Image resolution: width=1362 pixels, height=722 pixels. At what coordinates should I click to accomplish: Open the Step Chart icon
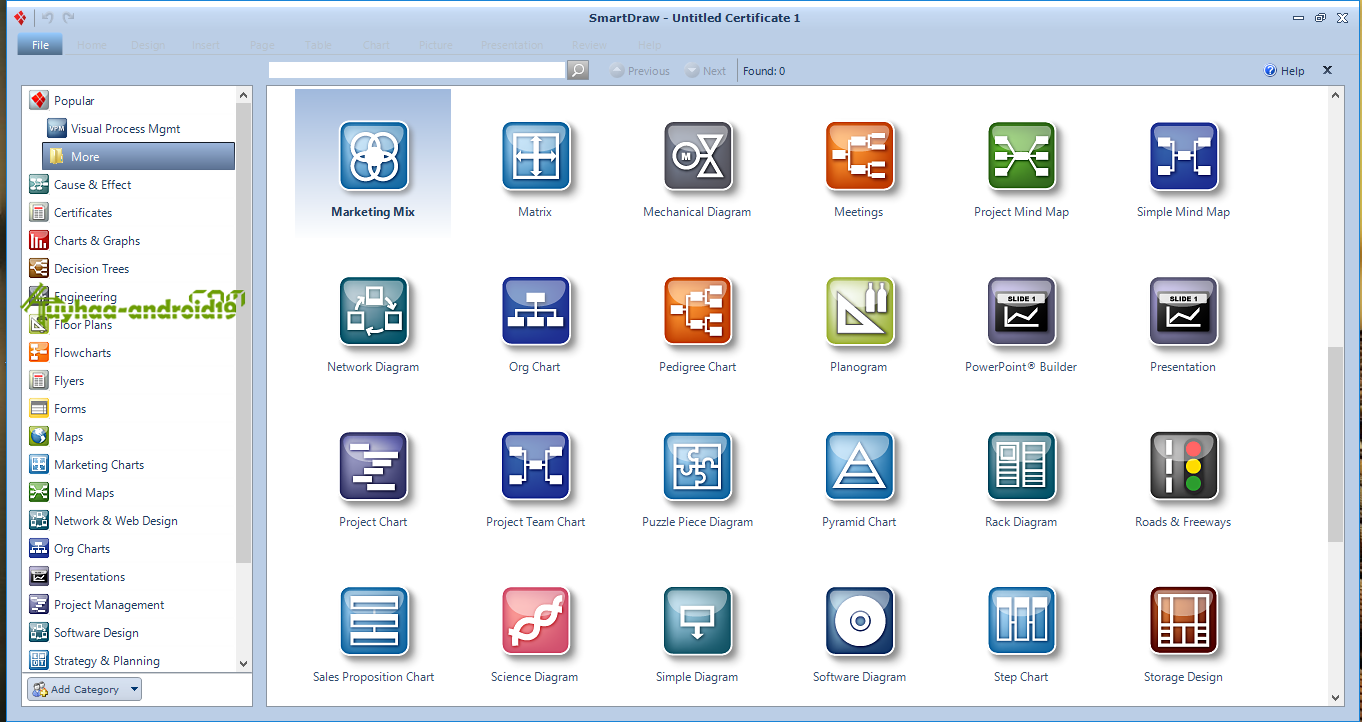click(1022, 621)
